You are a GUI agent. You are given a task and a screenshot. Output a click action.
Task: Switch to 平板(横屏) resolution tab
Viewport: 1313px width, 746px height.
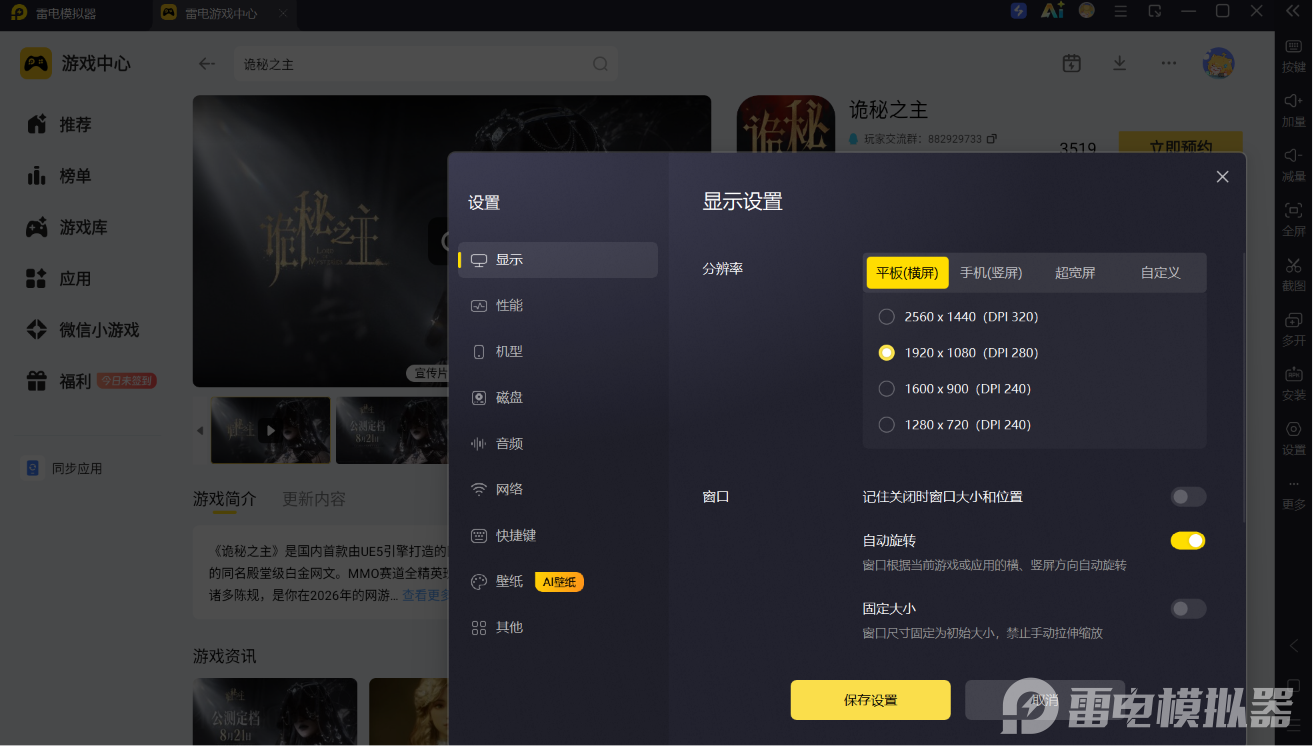907,273
